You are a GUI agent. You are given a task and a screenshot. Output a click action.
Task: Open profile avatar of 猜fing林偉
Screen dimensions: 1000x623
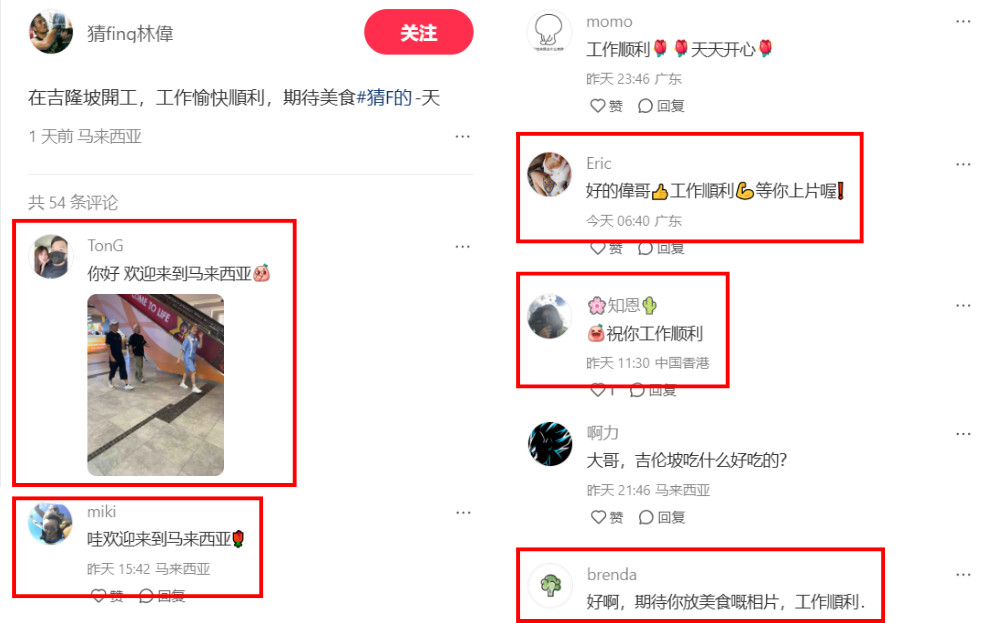click(x=51, y=33)
